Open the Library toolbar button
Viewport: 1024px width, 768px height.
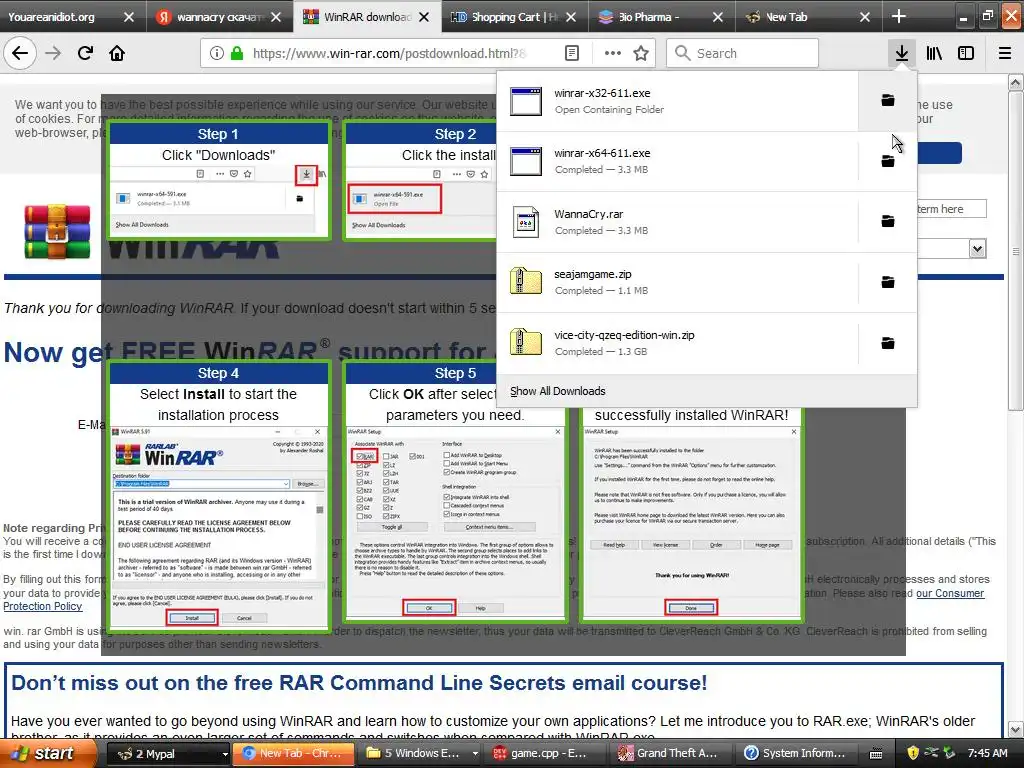934,53
